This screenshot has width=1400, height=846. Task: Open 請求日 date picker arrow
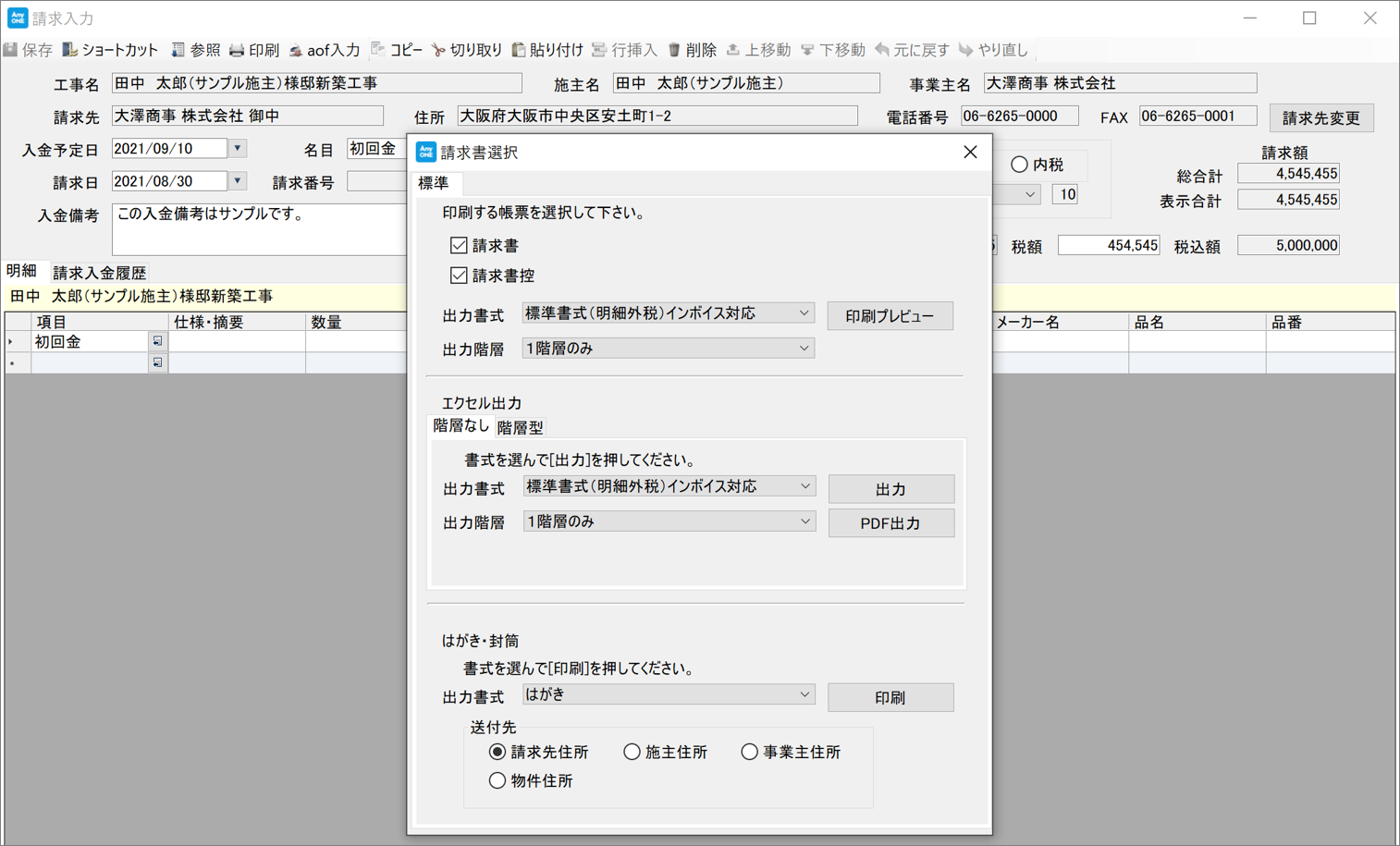click(238, 181)
